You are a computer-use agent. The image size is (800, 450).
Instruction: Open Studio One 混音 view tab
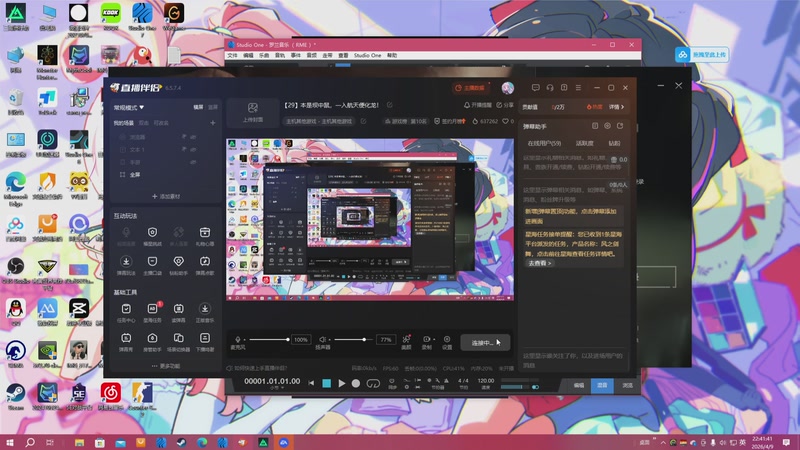(x=602, y=386)
